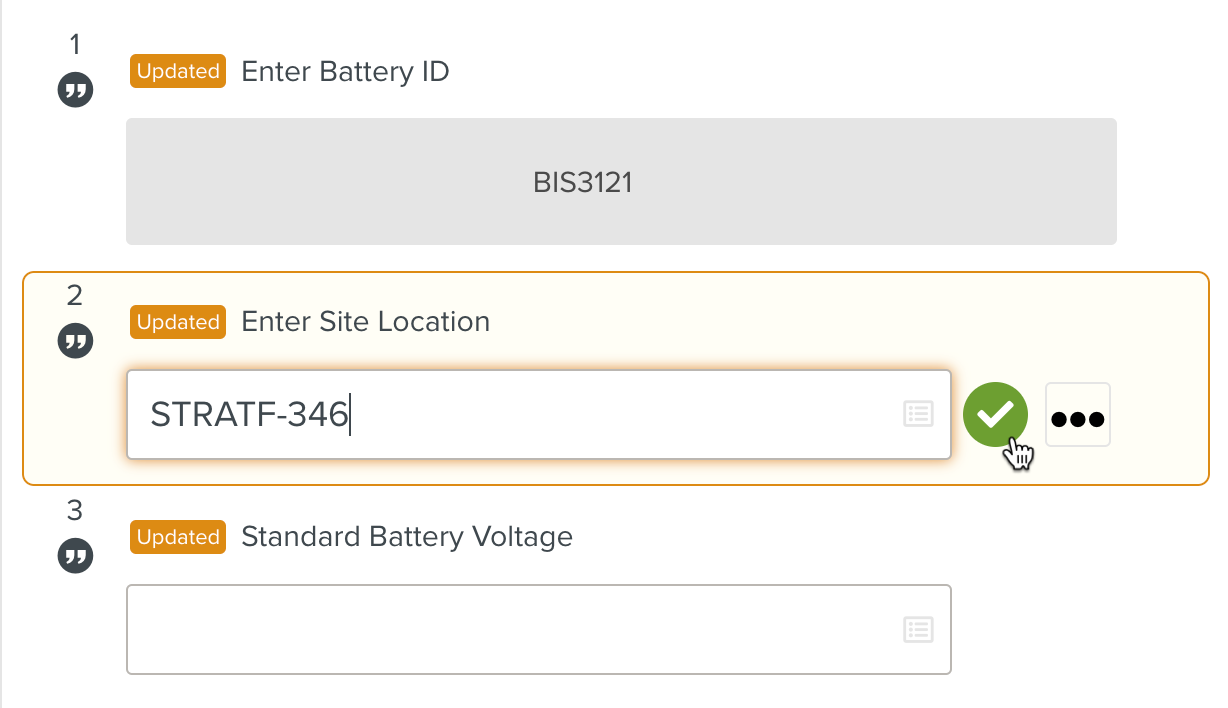The height and width of the screenshot is (708, 1228).
Task: Open comments for Standard Battery Voltage step
Action: tap(75, 556)
